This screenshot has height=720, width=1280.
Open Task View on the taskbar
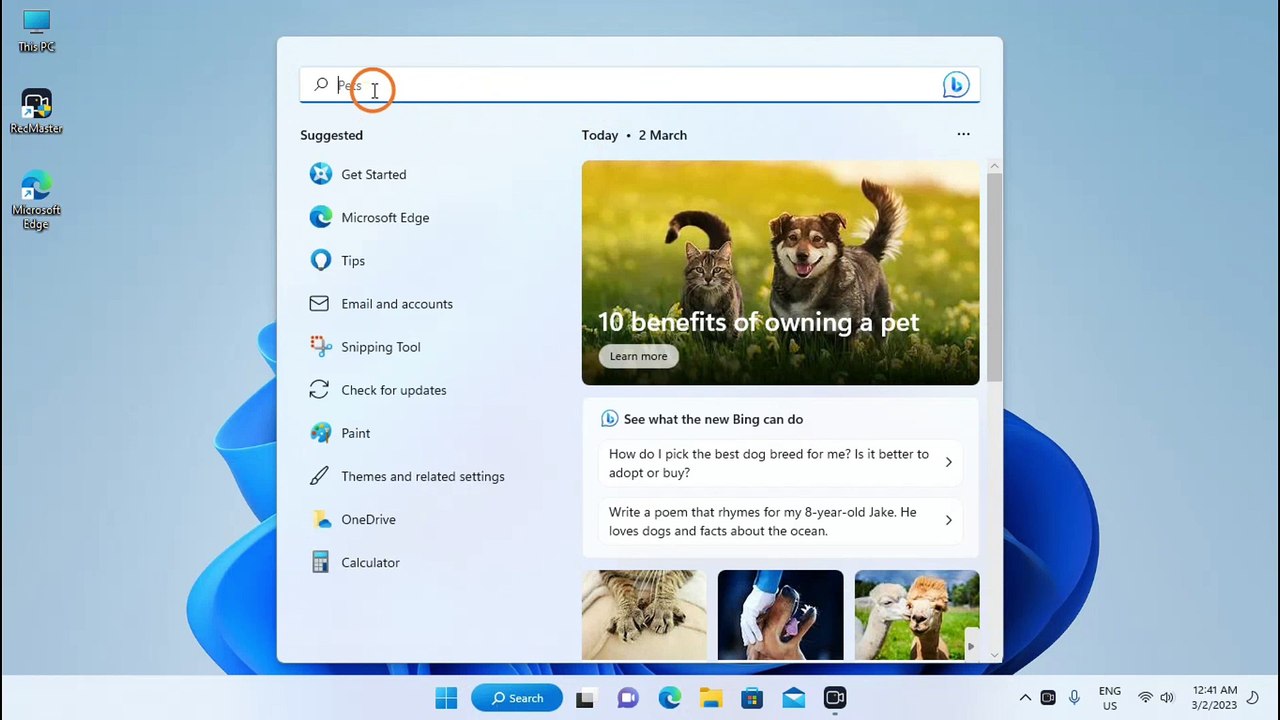click(585, 698)
